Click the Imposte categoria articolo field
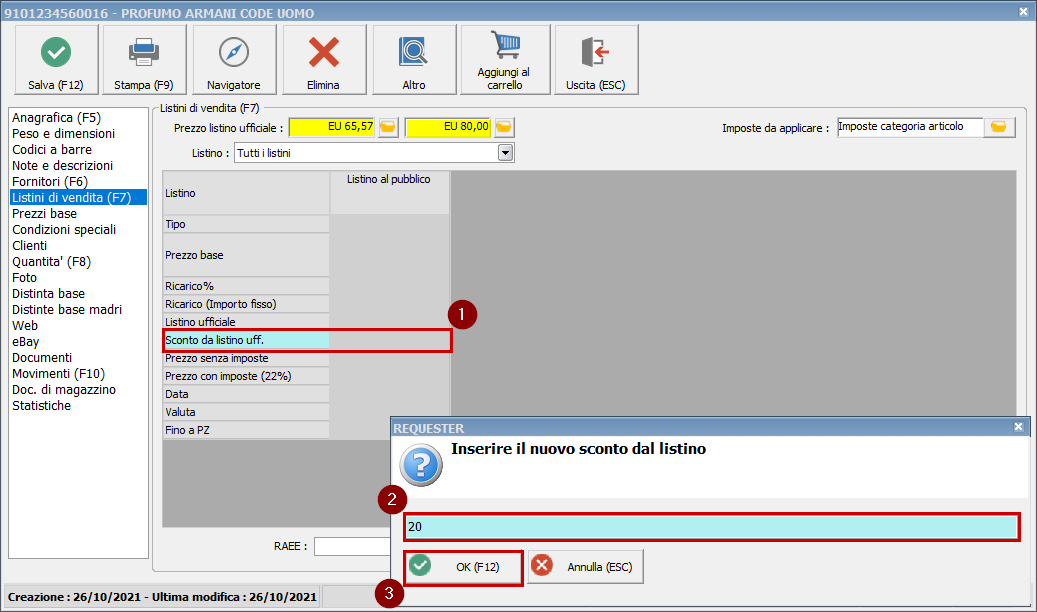The width and height of the screenshot is (1037, 612). (x=910, y=127)
